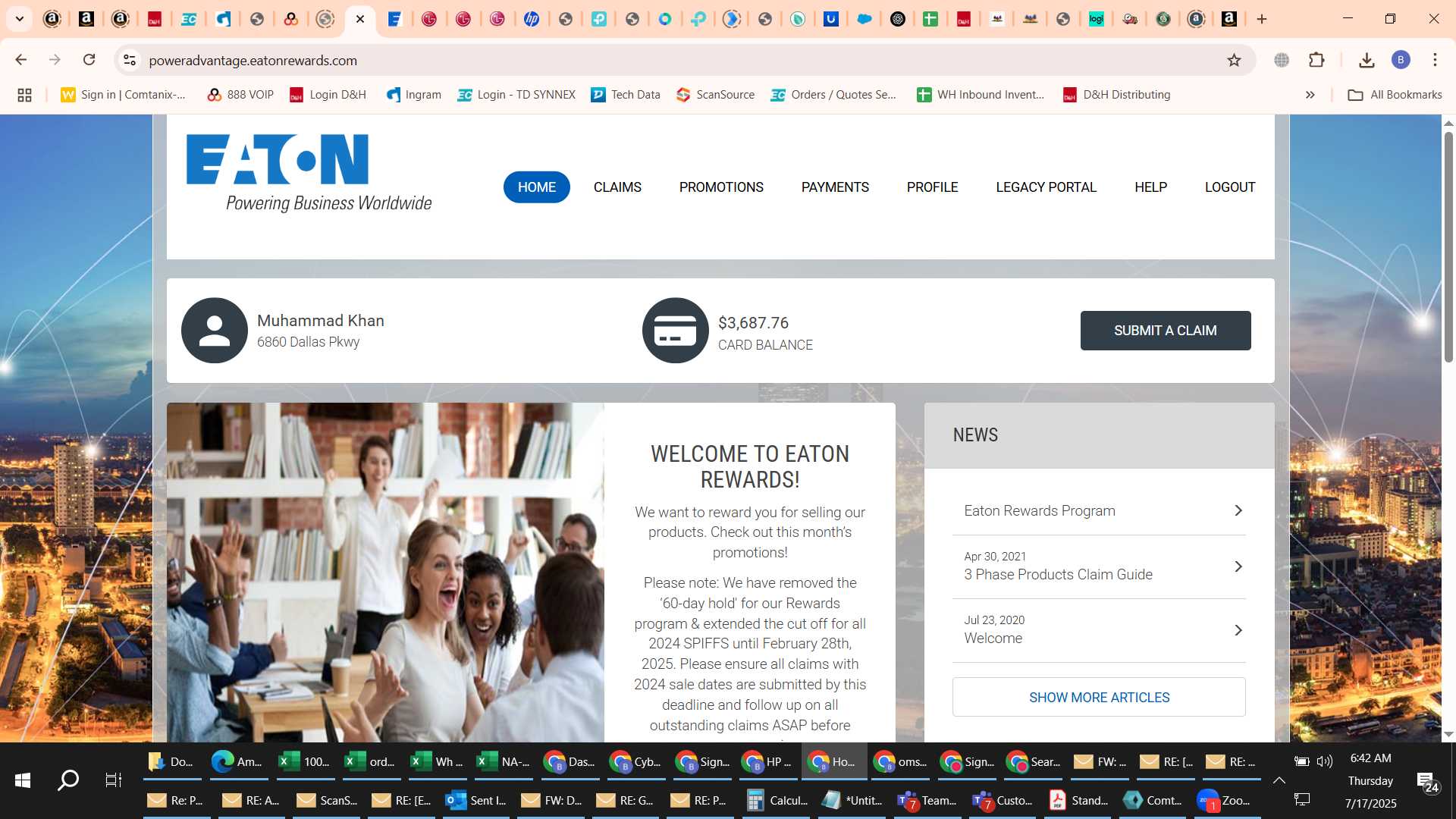The width and height of the screenshot is (1456, 819).
Task: Open Sent Items Outlook taskbar item
Action: pyautogui.click(x=476, y=800)
